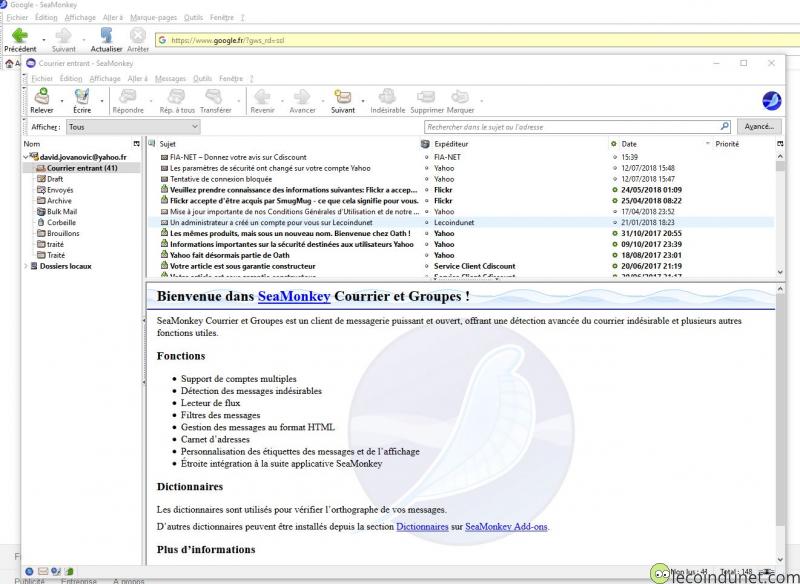Select the Courrier entrant (41) folder
The height and width of the screenshot is (584, 800).
coord(82,168)
